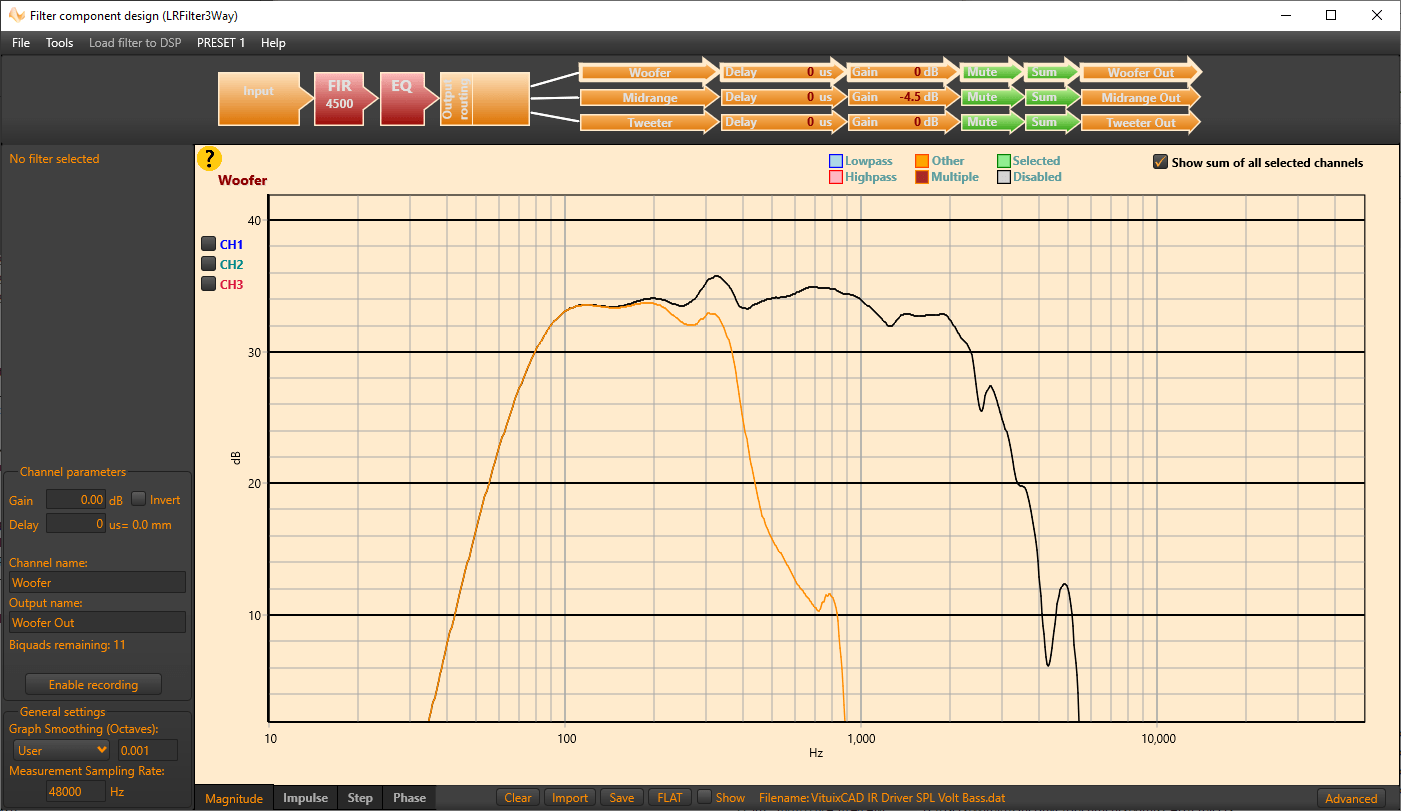Switch to the Impulse tab
This screenshot has width=1401, height=811.
pos(305,798)
